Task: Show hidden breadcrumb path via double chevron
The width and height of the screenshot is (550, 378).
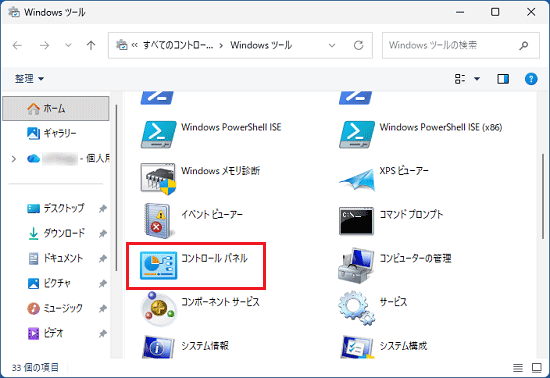Action: (135, 45)
